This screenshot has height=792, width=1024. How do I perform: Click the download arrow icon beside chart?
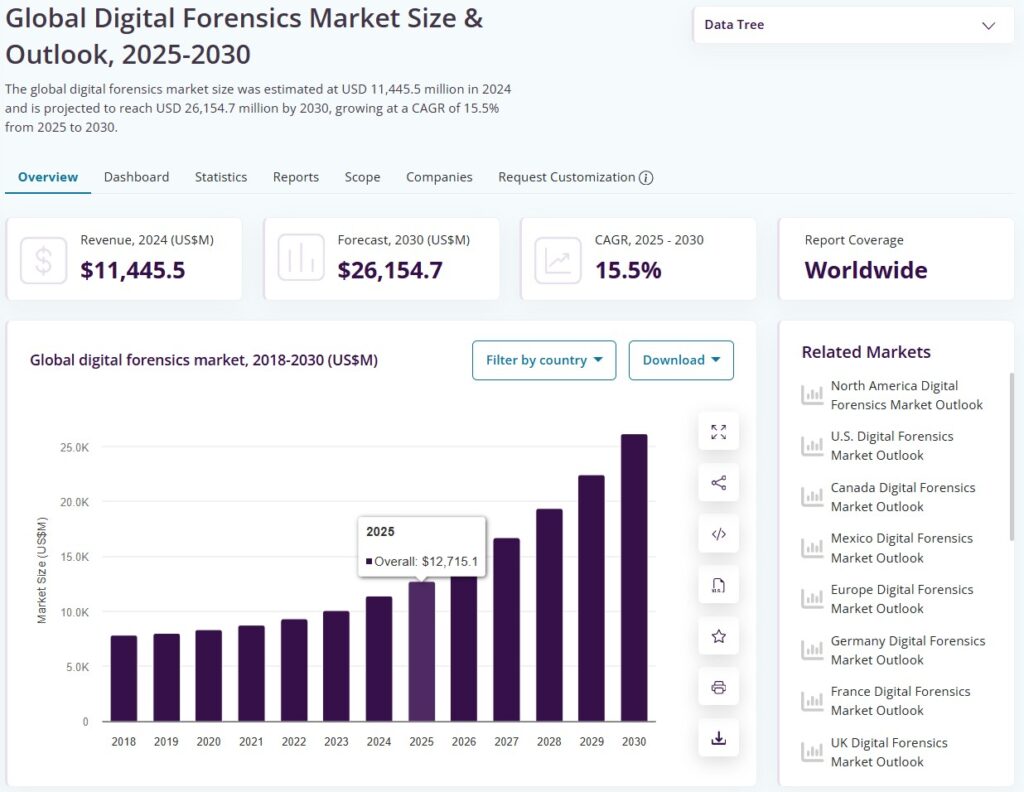point(718,738)
